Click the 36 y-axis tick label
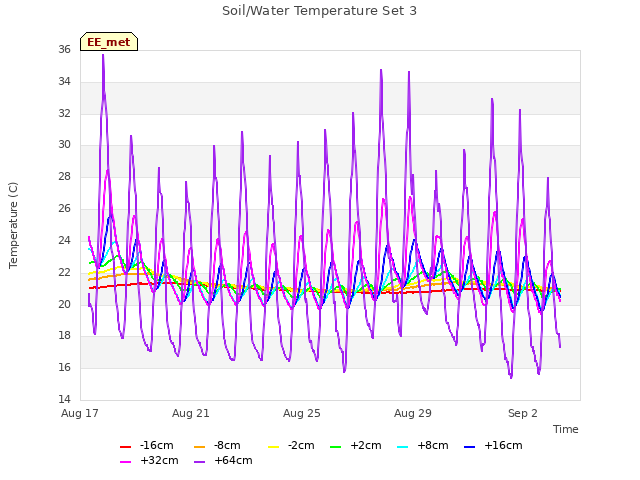The height and width of the screenshot is (480, 640). (x=64, y=49)
